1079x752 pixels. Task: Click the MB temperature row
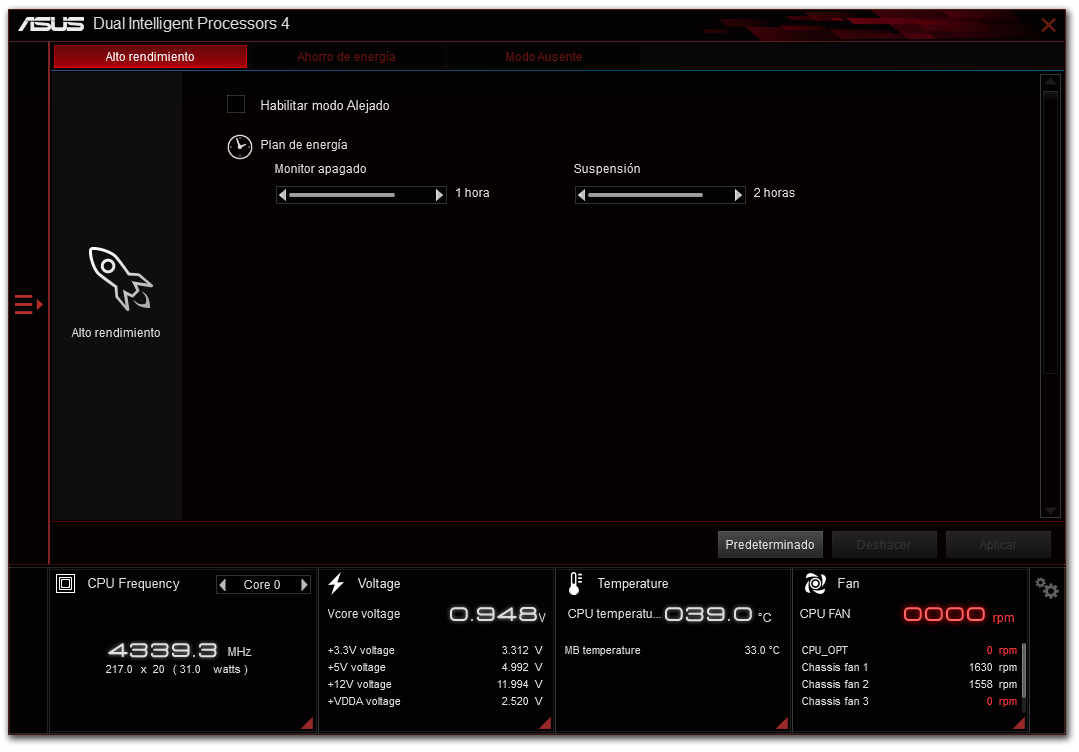(x=672, y=650)
